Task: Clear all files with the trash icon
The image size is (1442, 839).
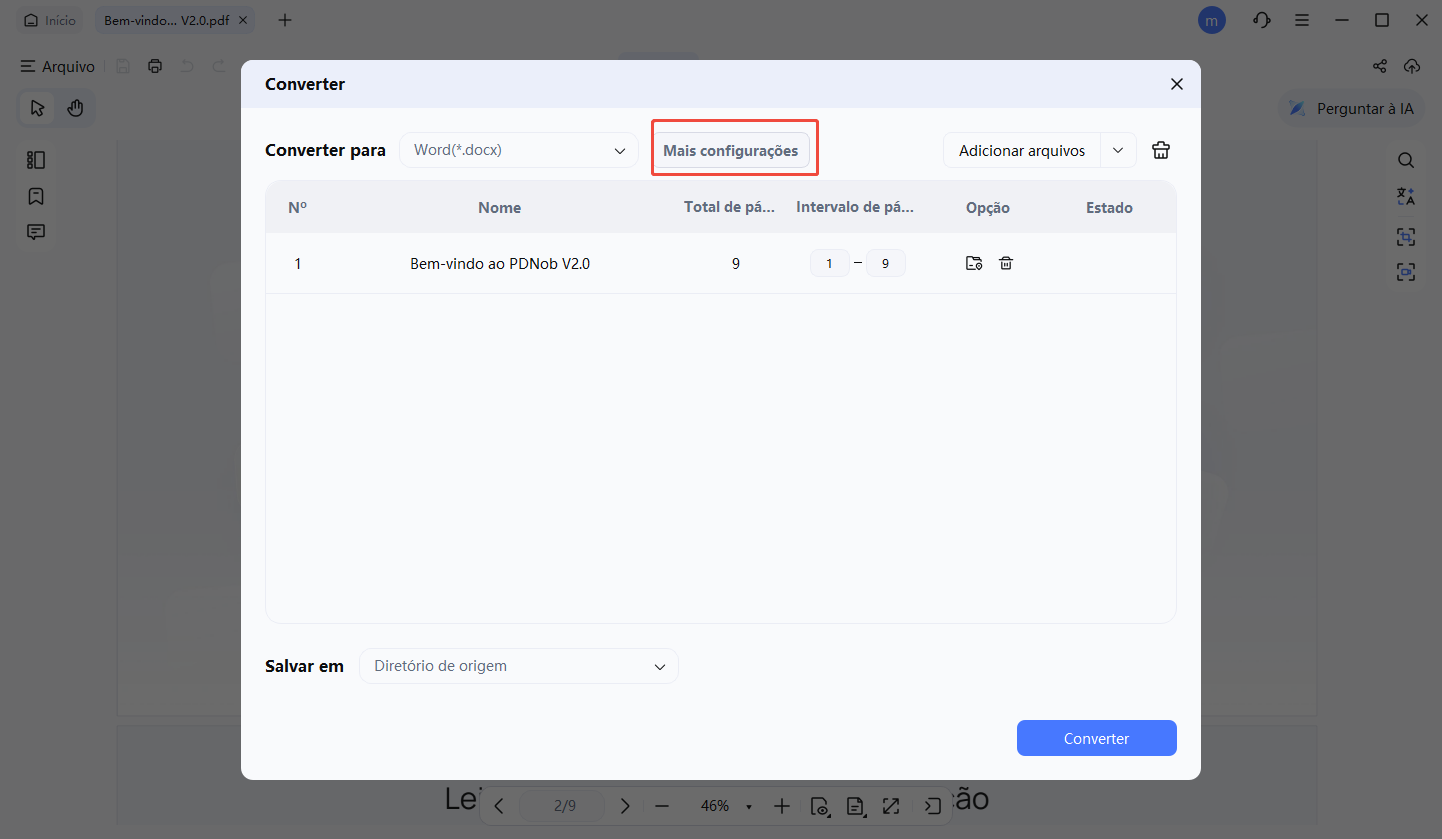Action: pos(1160,149)
